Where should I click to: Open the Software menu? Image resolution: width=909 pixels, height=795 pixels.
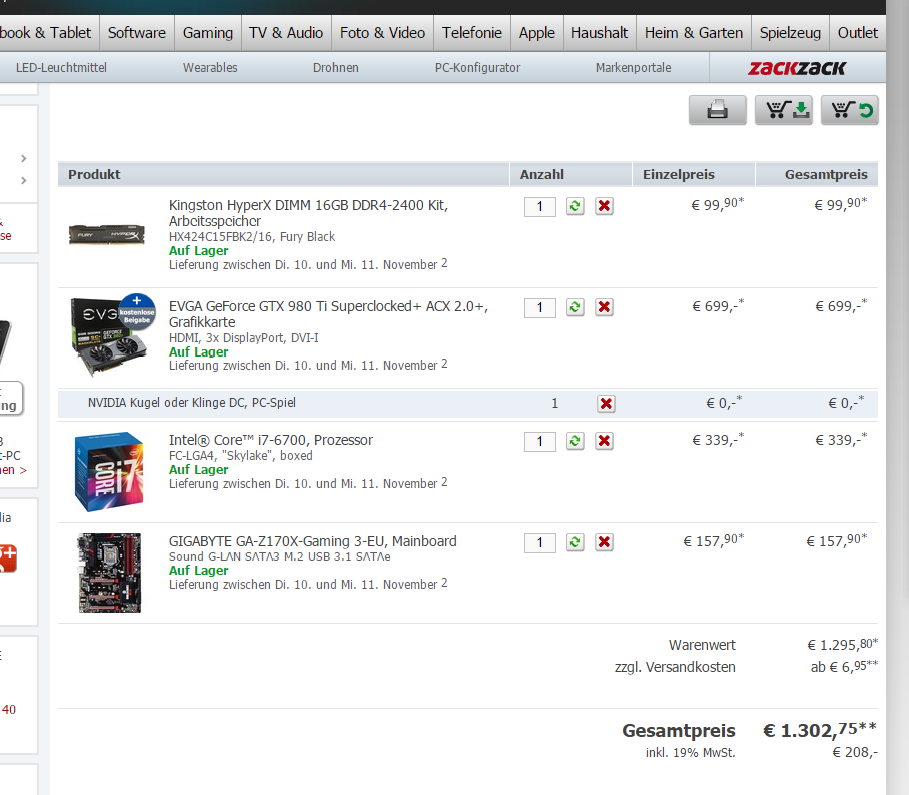tap(137, 33)
